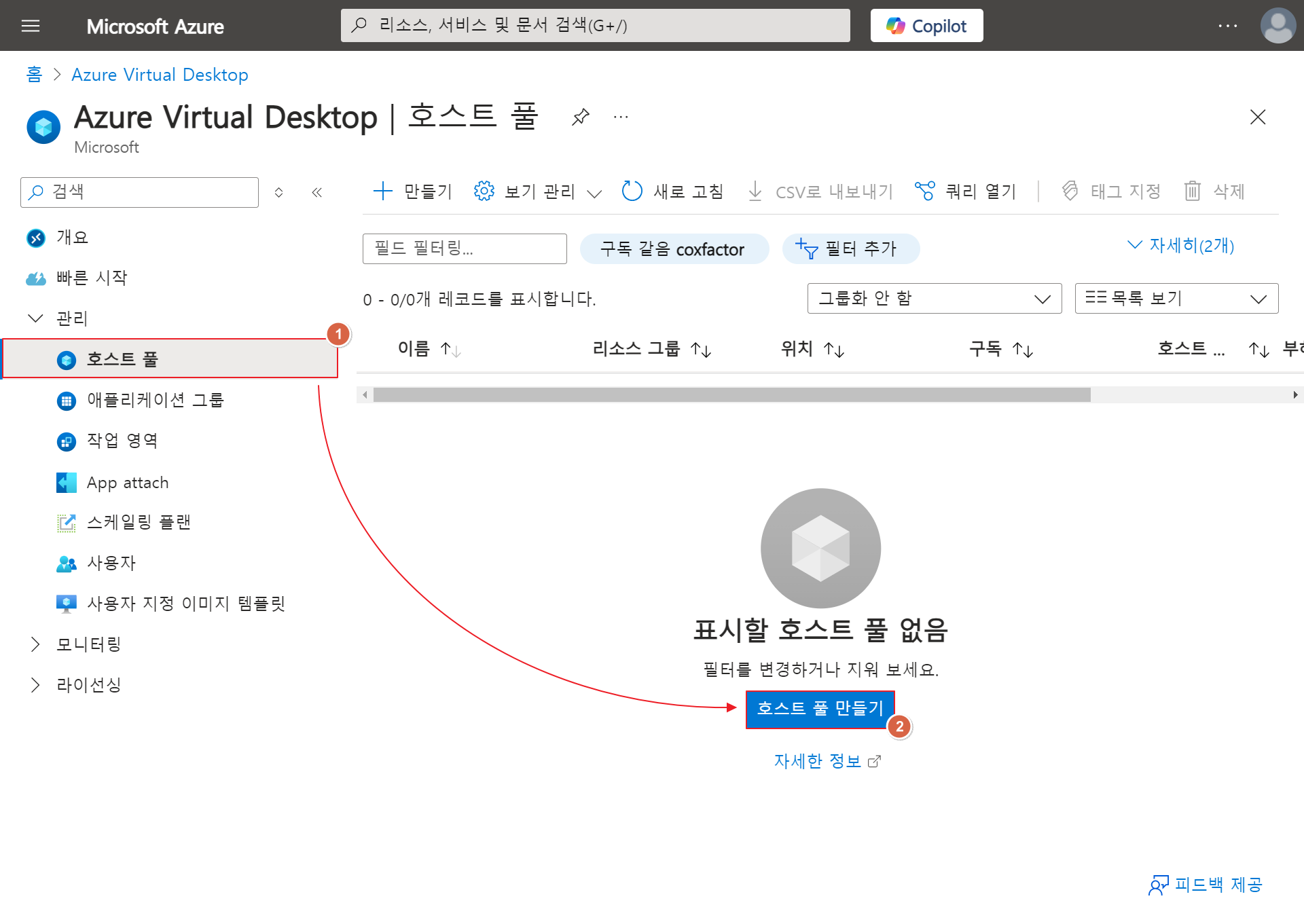The height and width of the screenshot is (924, 1304).
Task: Click the horizontal scrollbar thumb
Action: [x=731, y=395]
